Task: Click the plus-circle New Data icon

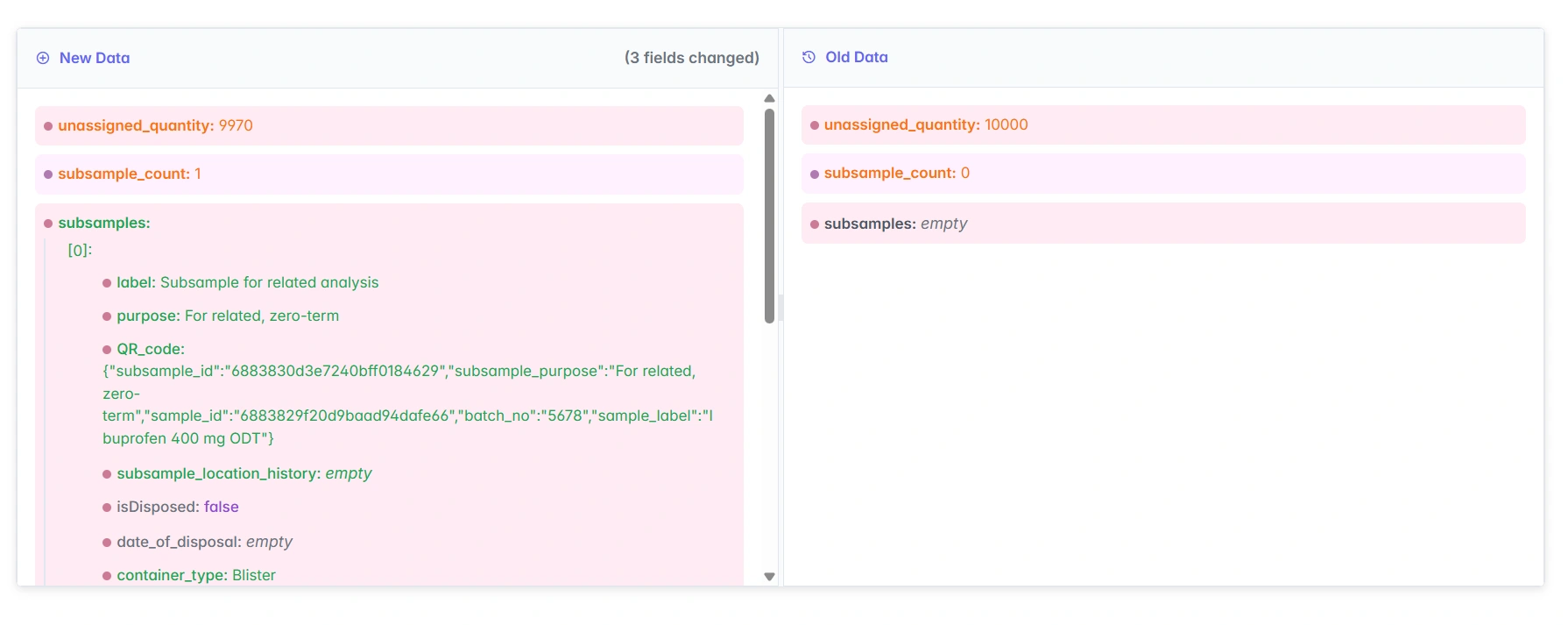Action: click(x=43, y=58)
